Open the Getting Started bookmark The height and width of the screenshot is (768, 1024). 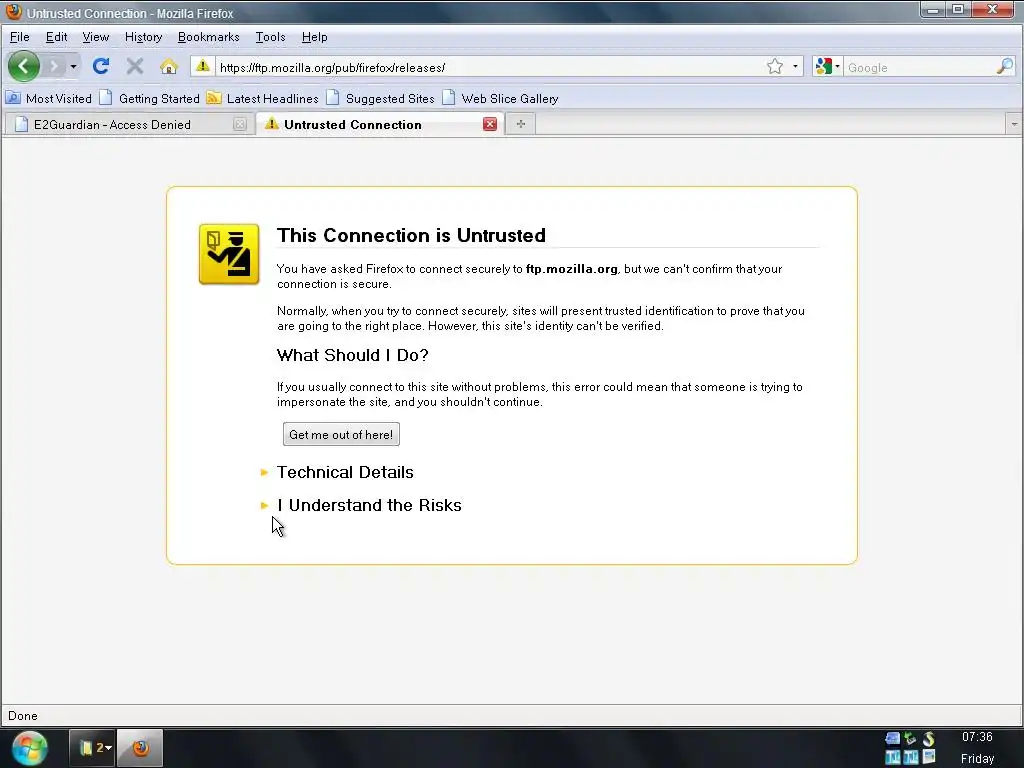pyautogui.click(x=150, y=99)
